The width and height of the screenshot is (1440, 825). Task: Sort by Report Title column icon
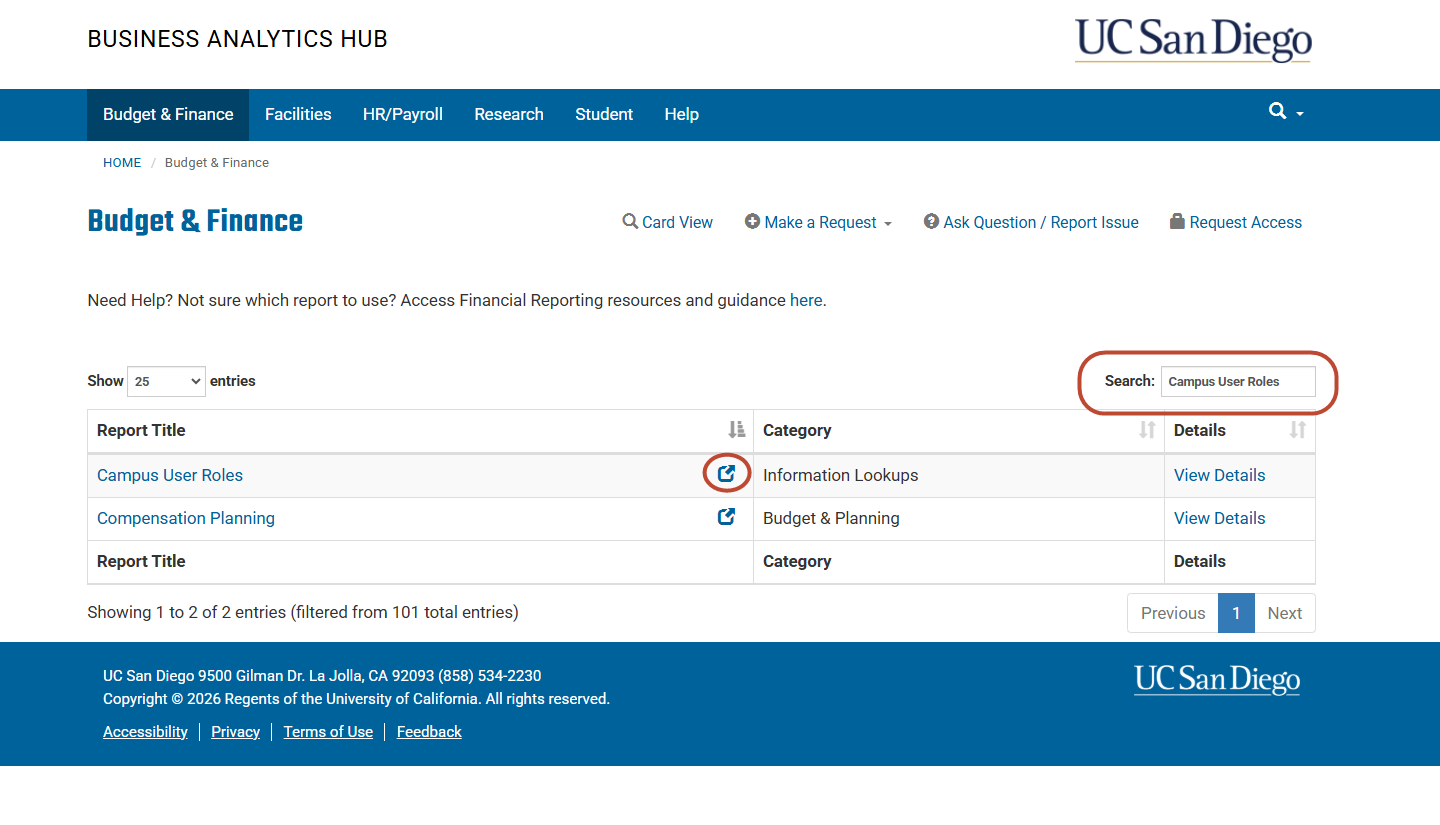(736, 430)
